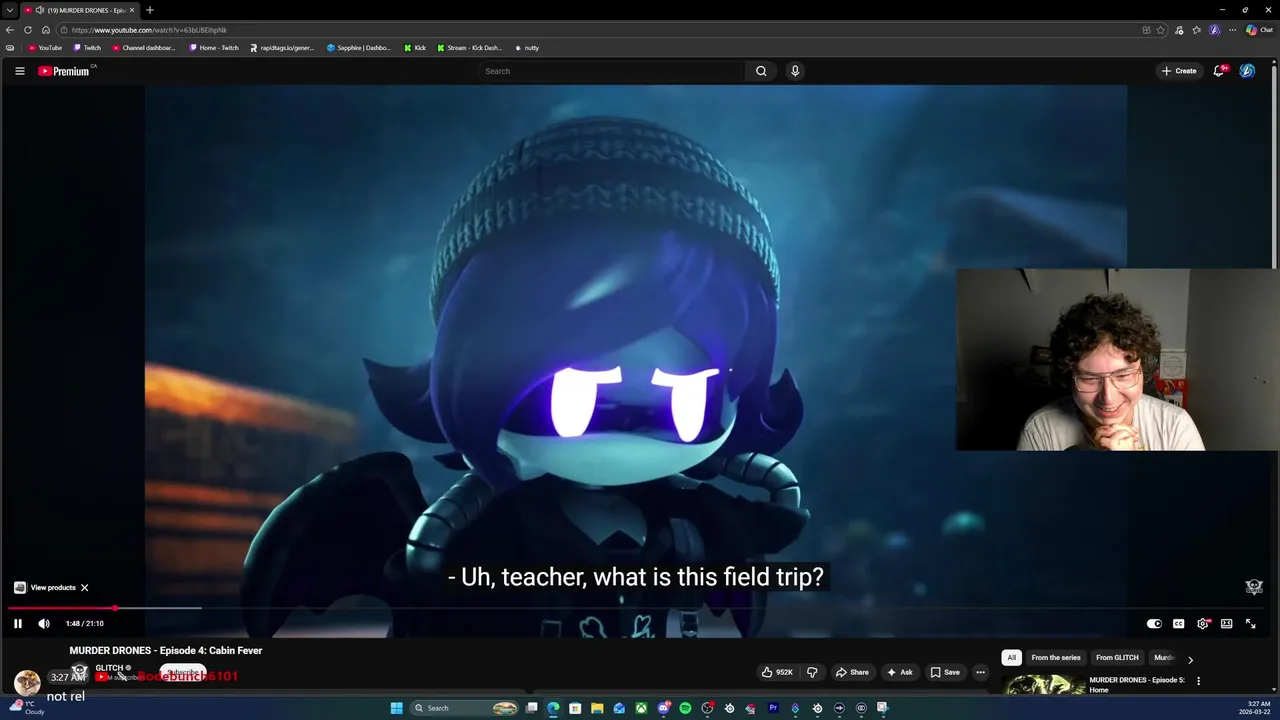
Task: Open the browser favorites list
Action: [1197, 30]
